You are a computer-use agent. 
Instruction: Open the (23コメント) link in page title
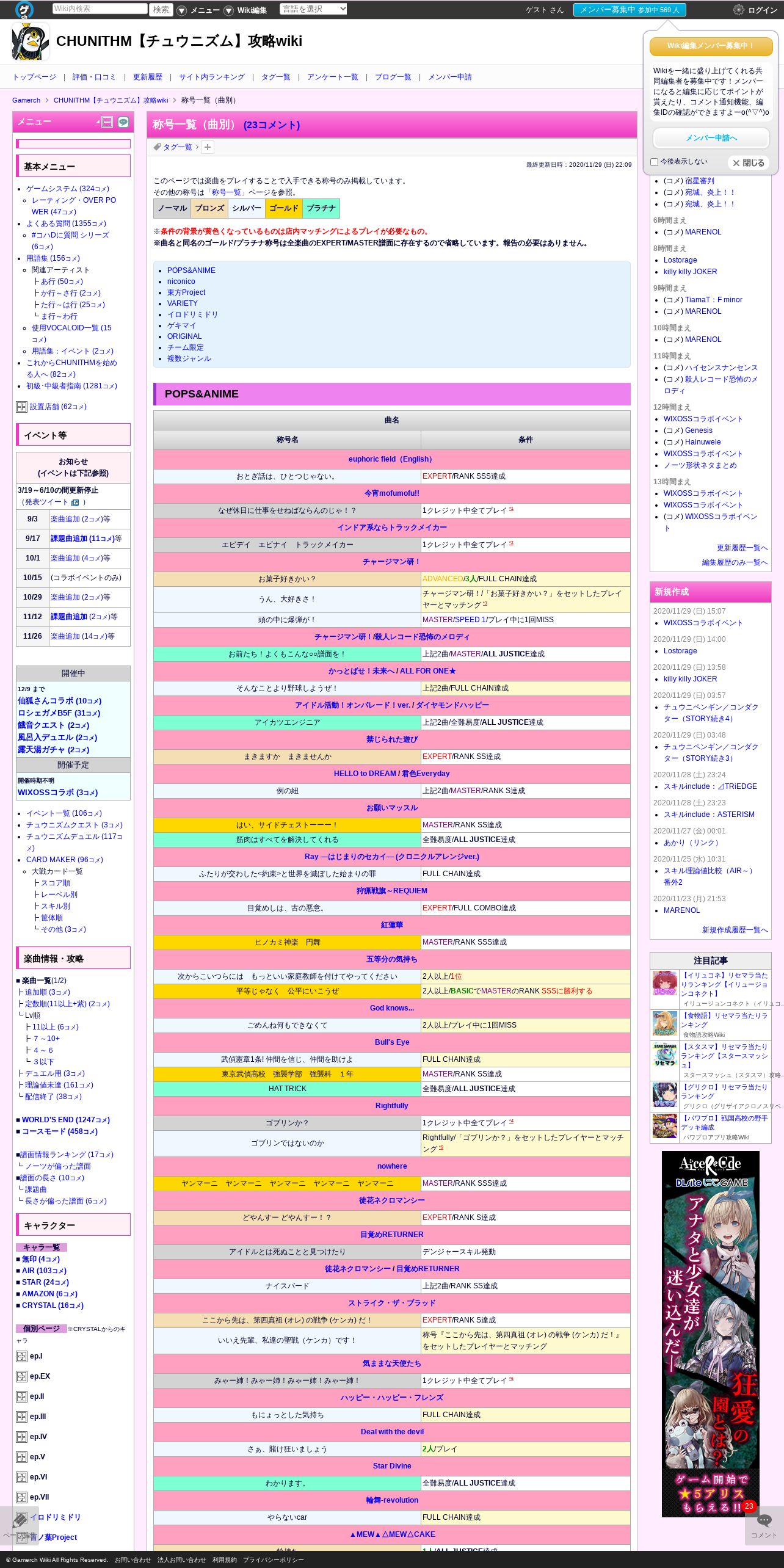click(272, 125)
